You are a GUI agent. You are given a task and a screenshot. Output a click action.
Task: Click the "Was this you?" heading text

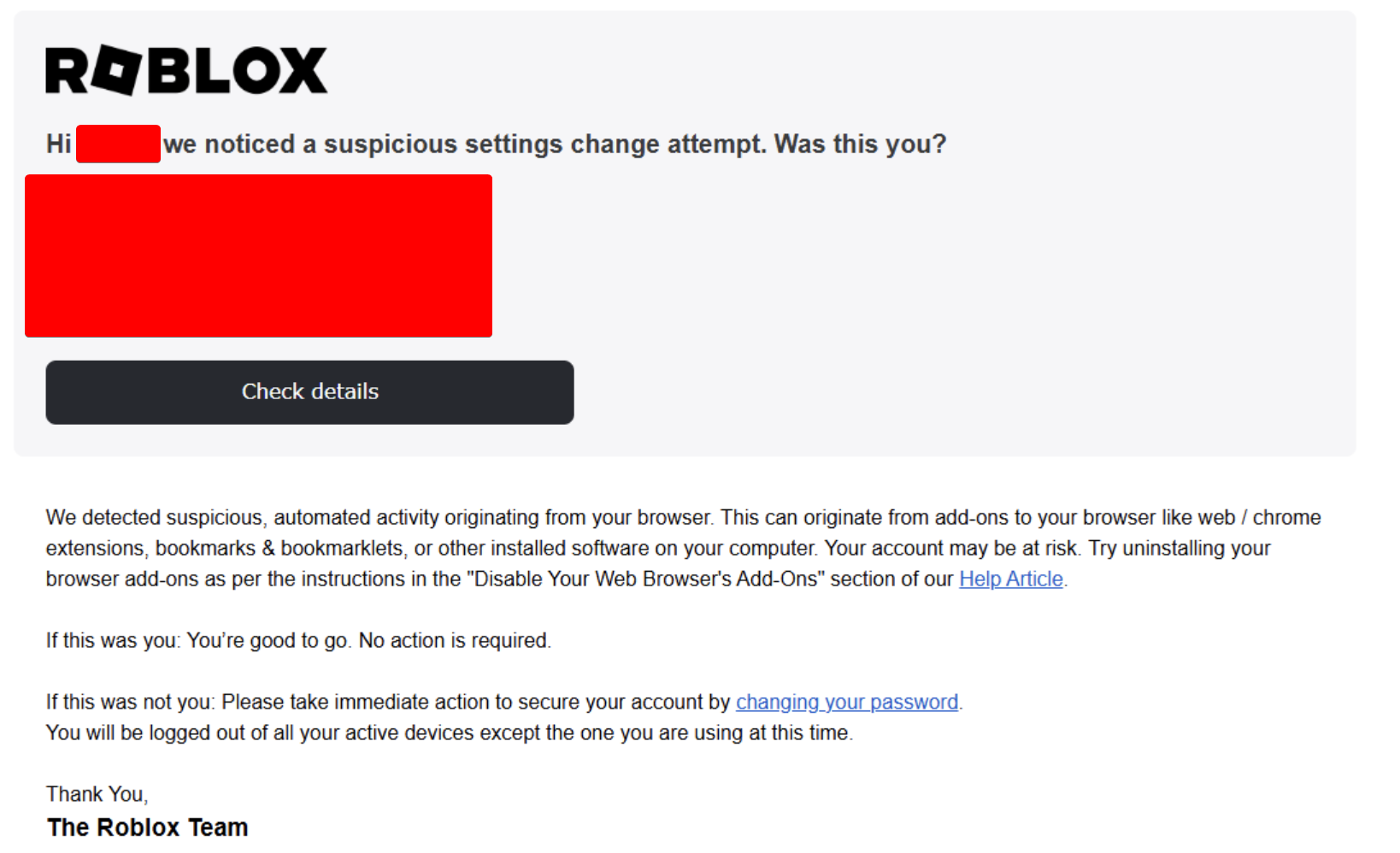click(x=860, y=144)
